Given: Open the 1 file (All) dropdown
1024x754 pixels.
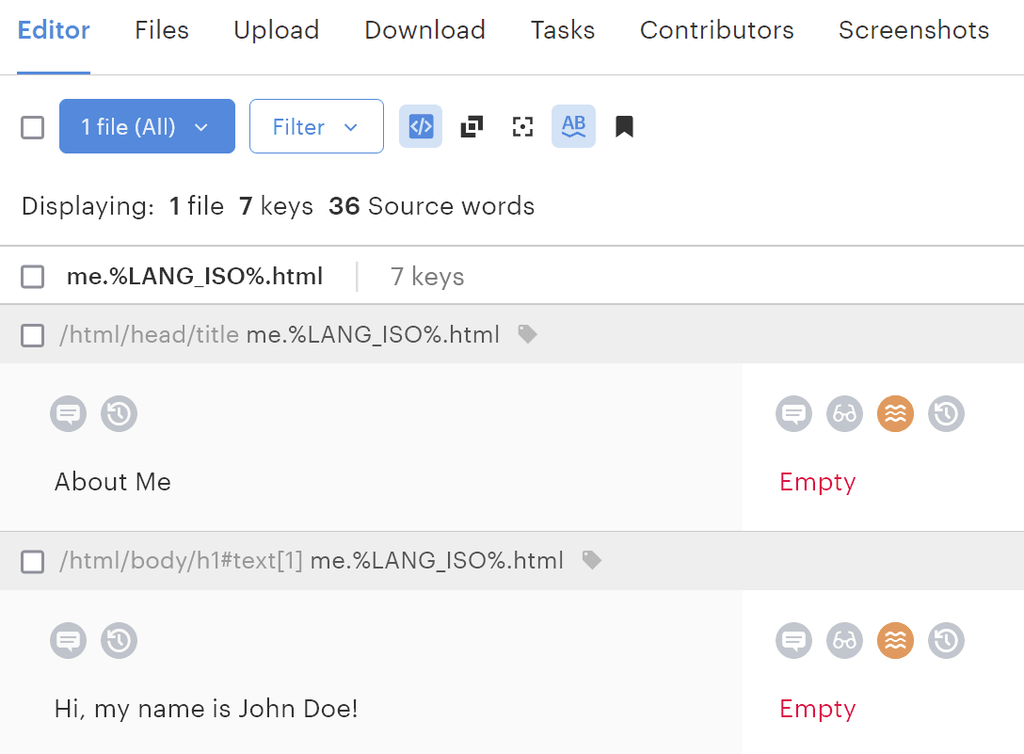Looking at the screenshot, I should 146,126.
